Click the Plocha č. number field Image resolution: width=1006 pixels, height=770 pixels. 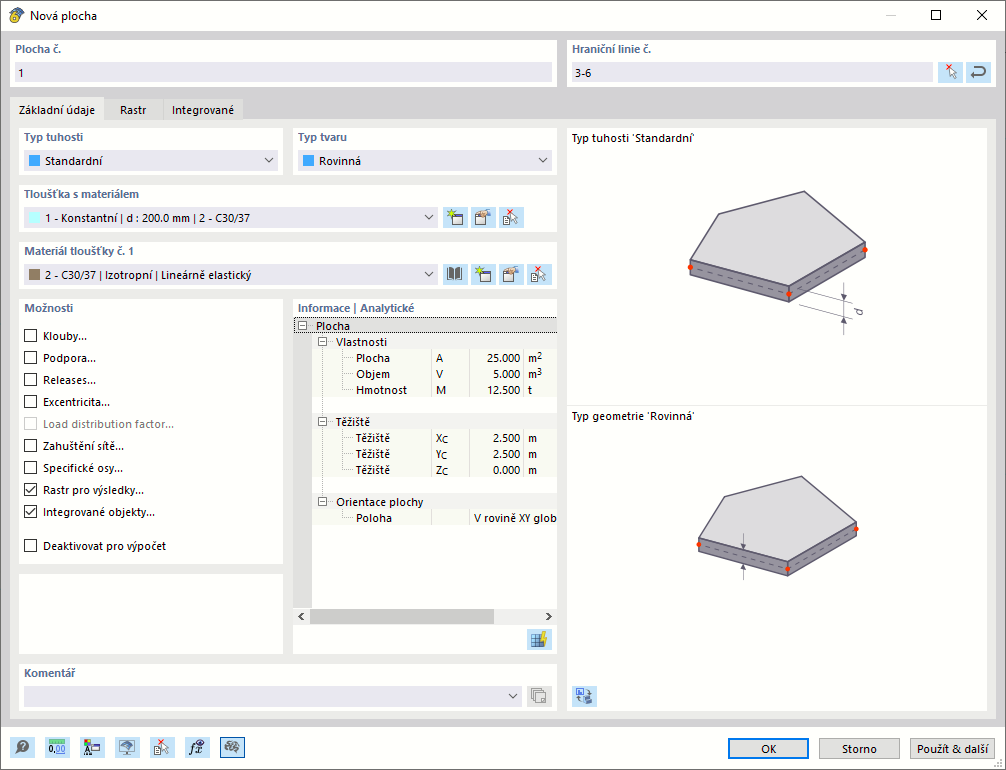click(283, 73)
